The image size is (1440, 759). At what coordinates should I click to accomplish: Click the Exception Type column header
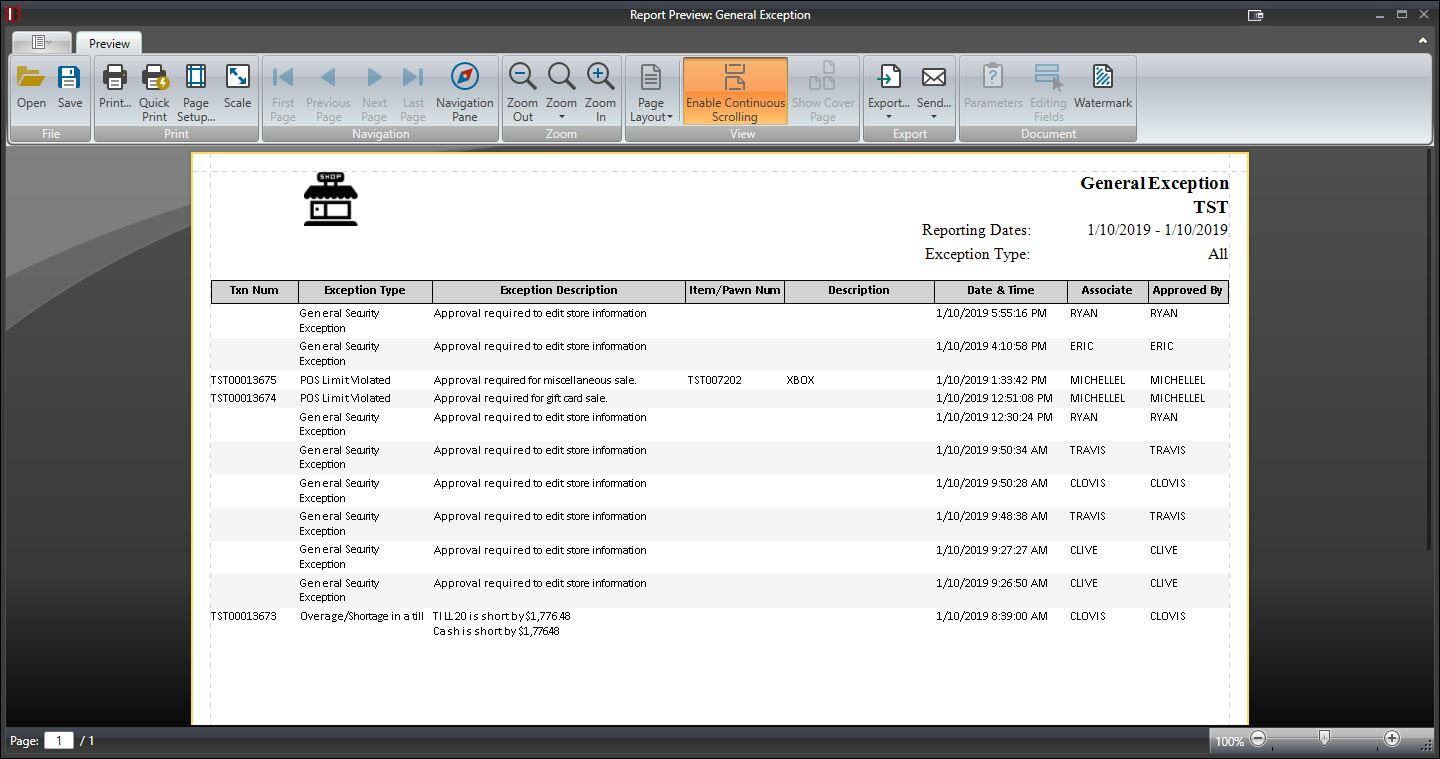coord(365,291)
